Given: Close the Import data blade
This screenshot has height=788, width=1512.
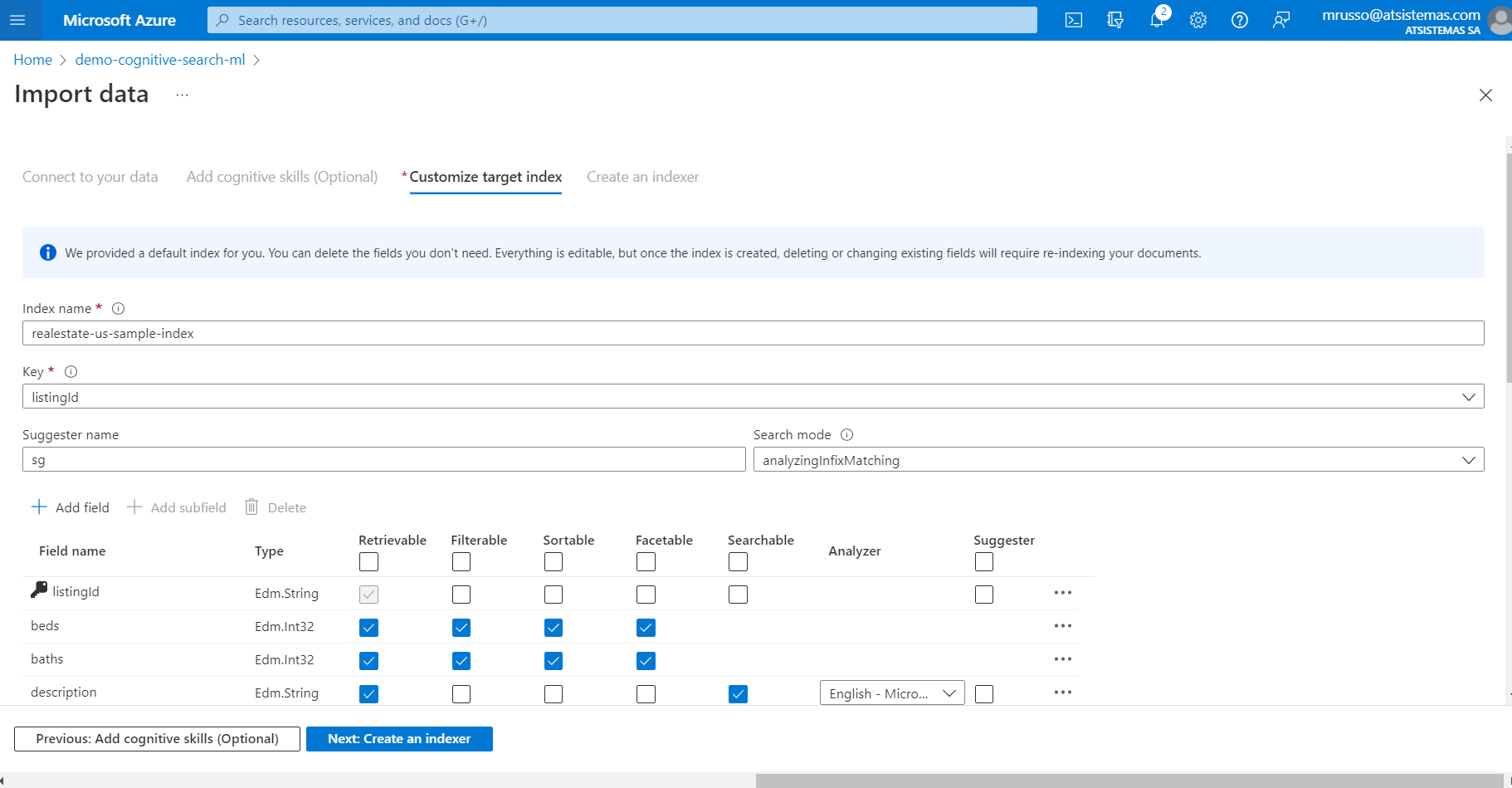Looking at the screenshot, I should pyautogui.click(x=1485, y=95).
